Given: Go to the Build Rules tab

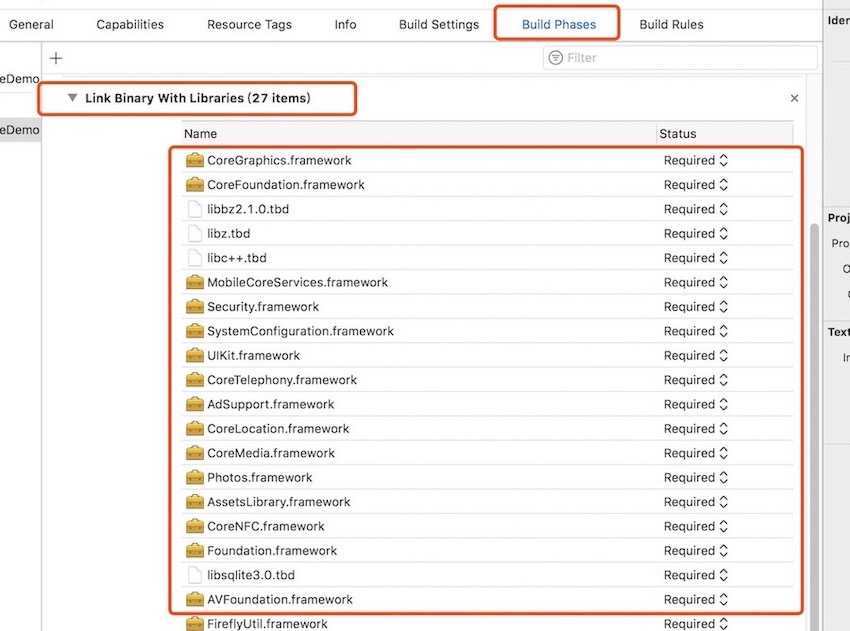Looking at the screenshot, I should [x=671, y=24].
